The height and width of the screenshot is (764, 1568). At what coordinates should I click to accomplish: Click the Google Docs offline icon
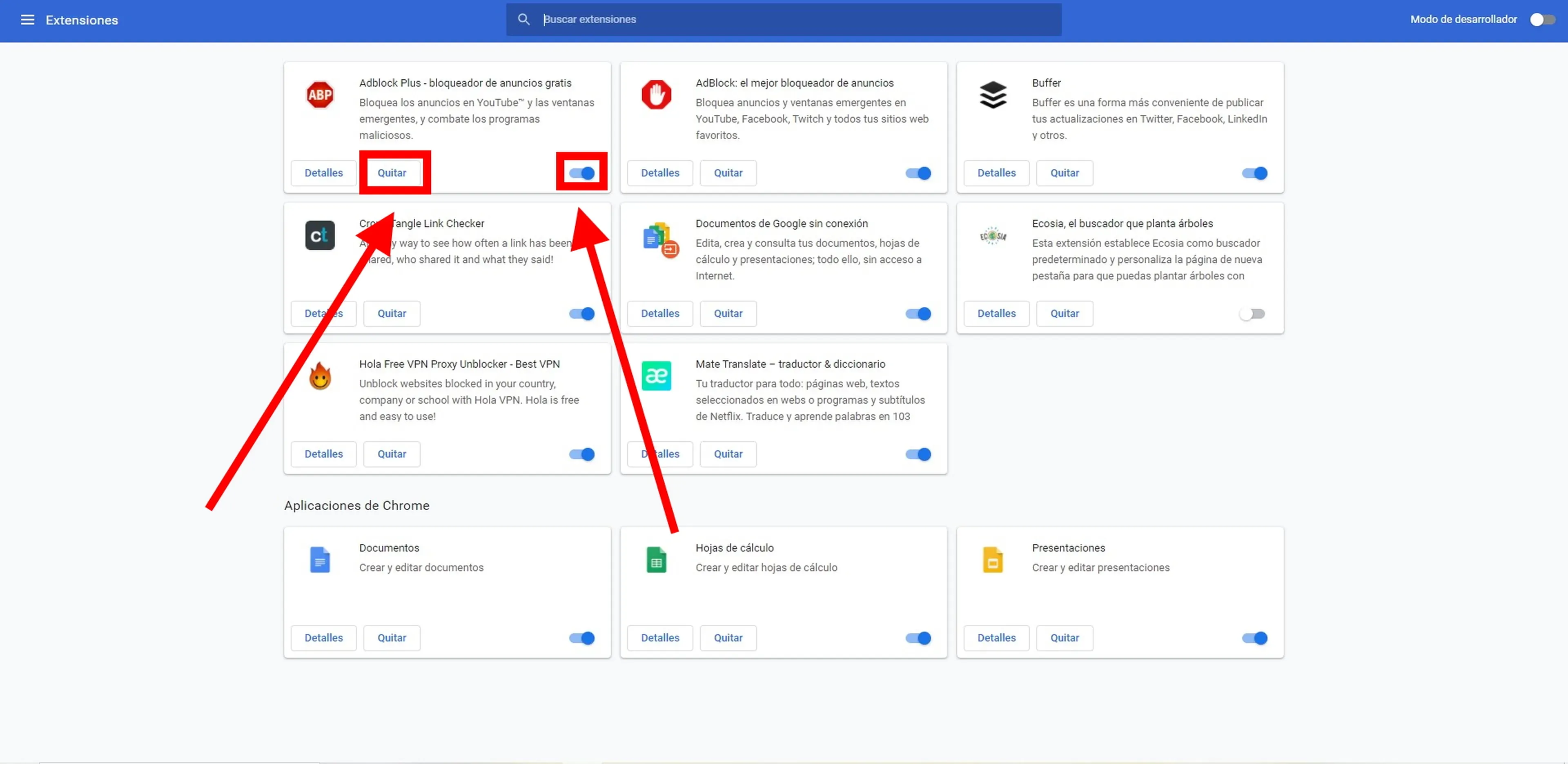(x=660, y=239)
